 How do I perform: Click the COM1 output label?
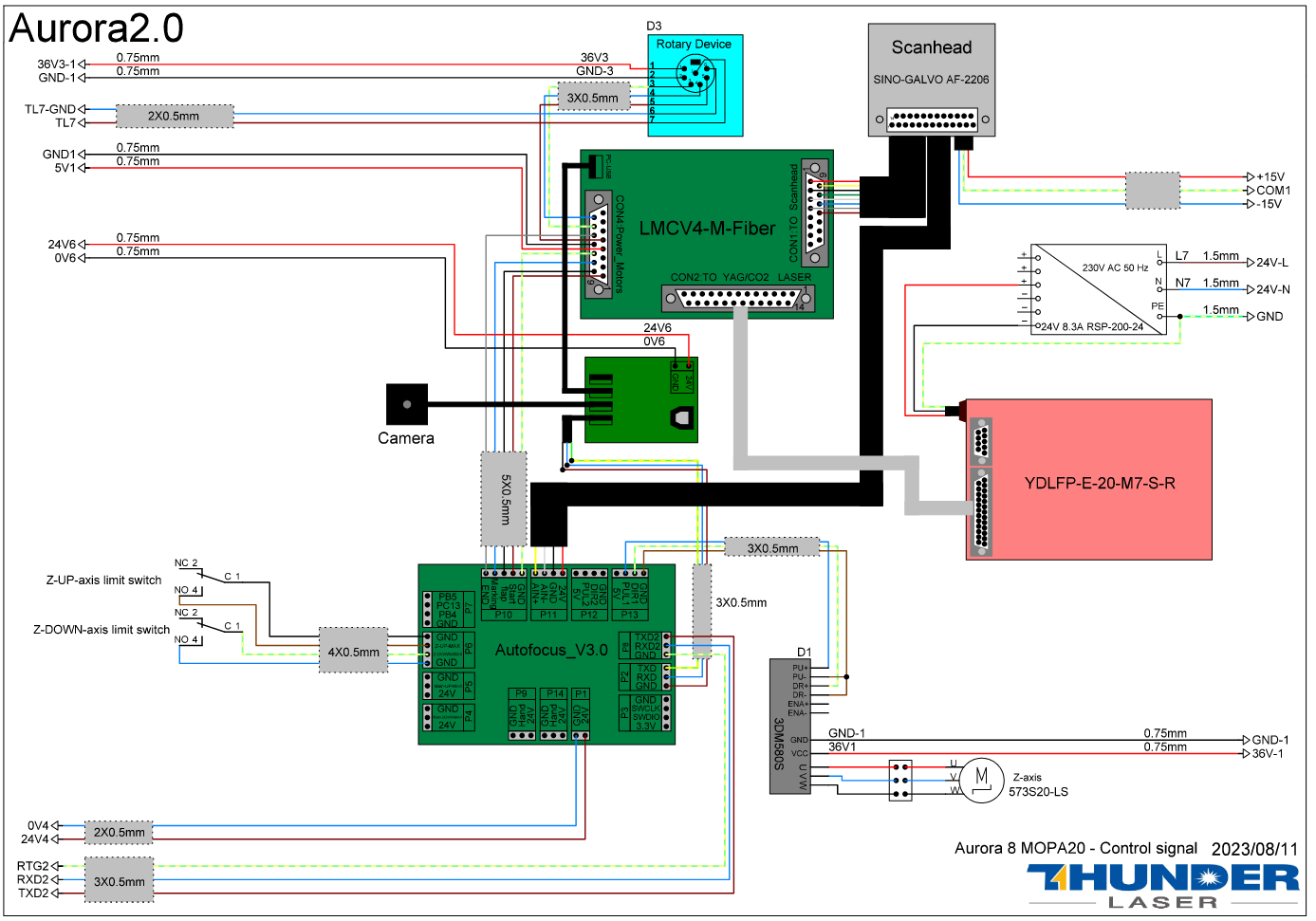click(x=1273, y=191)
